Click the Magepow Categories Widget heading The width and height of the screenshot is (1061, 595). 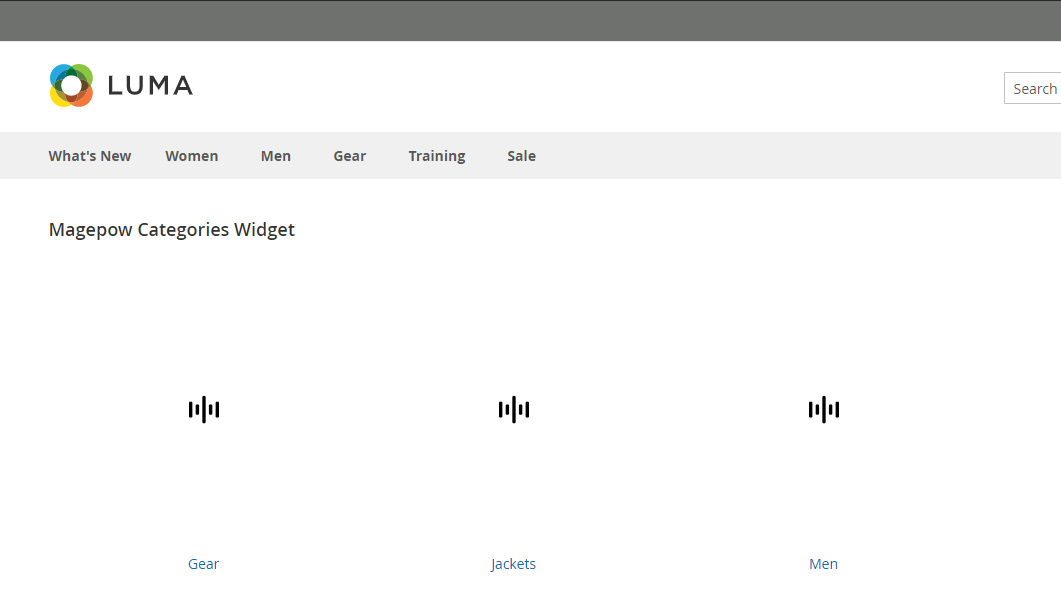click(172, 230)
